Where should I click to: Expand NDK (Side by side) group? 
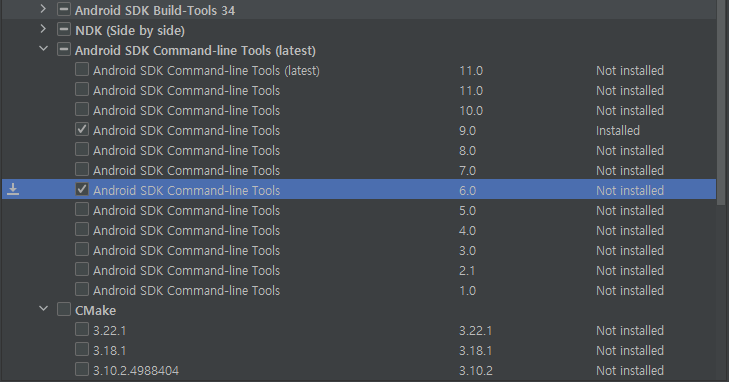(43, 29)
